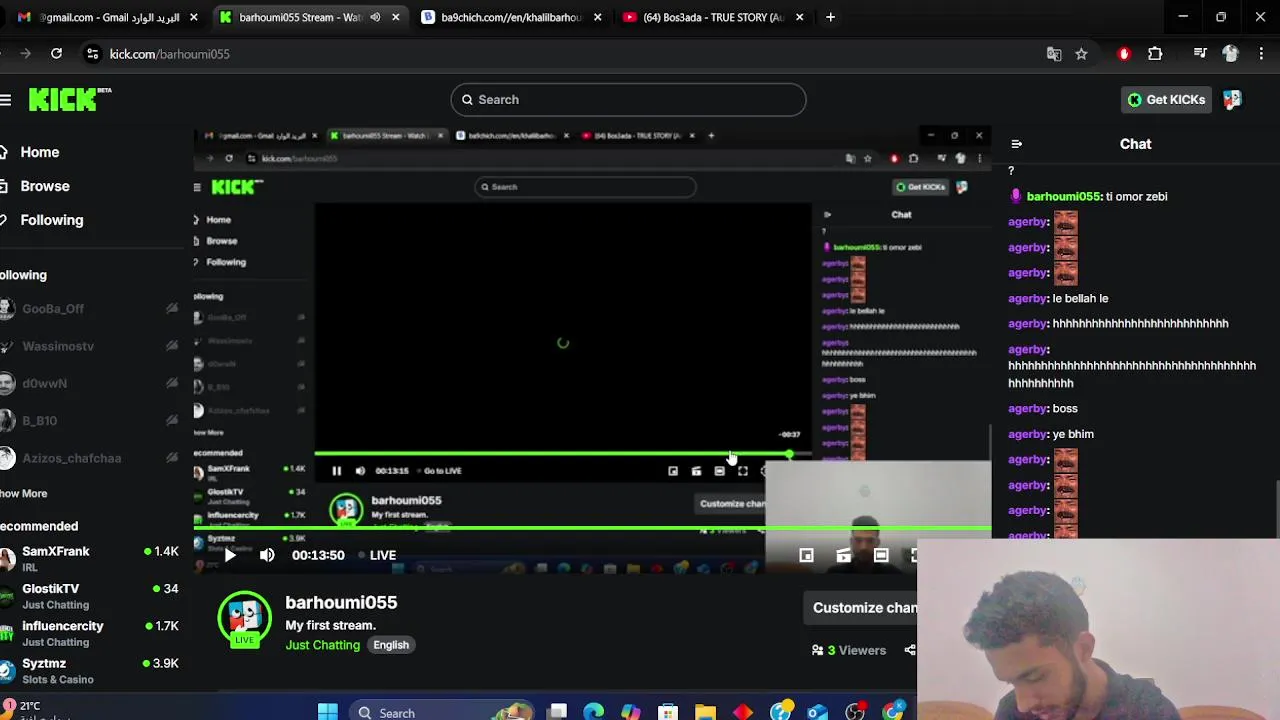Open Browse in the Kick sidebar
Screen dimensions: 1280x720
[x=45, y=186]
